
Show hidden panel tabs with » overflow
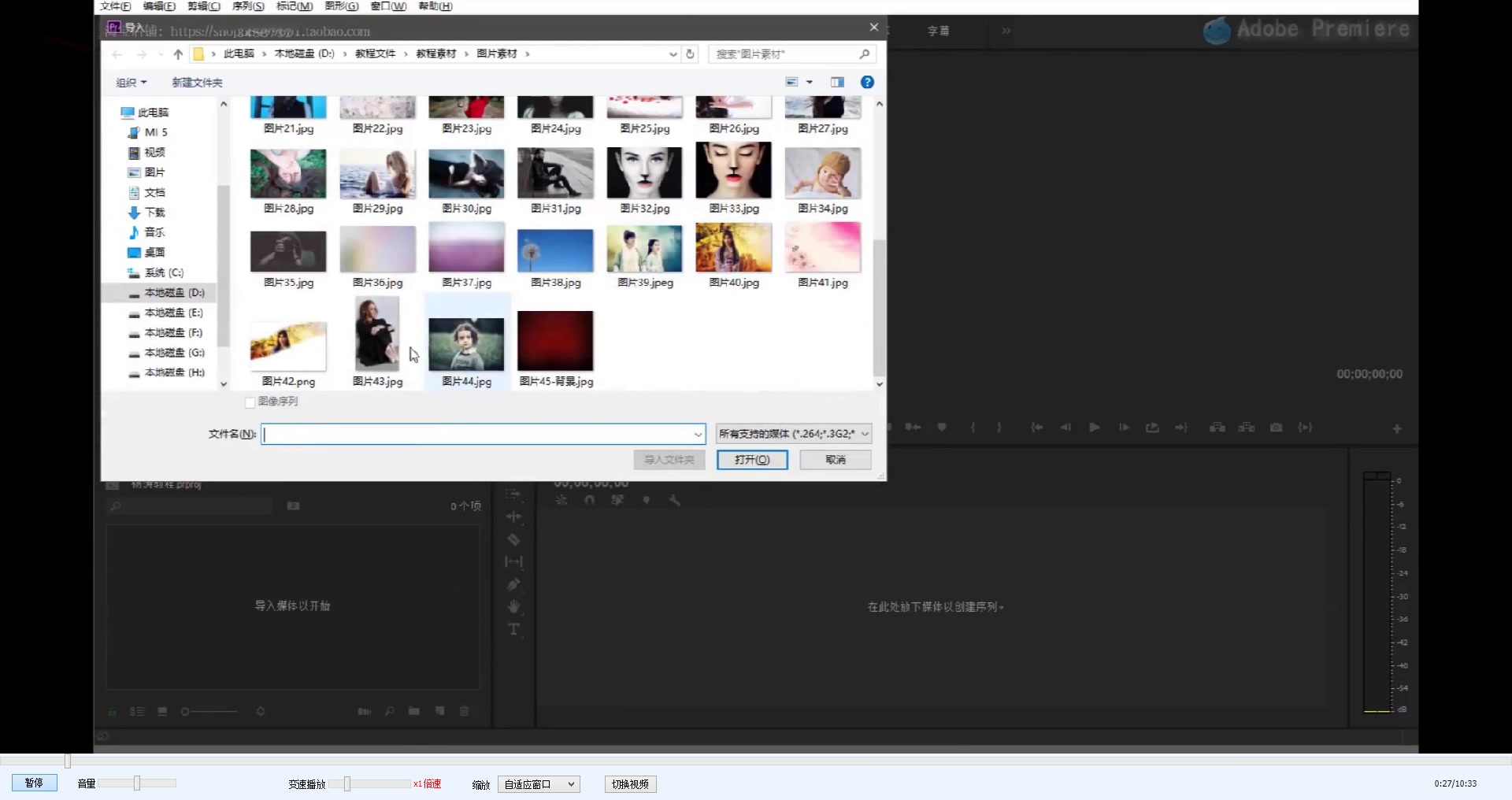pos(1006,31)
